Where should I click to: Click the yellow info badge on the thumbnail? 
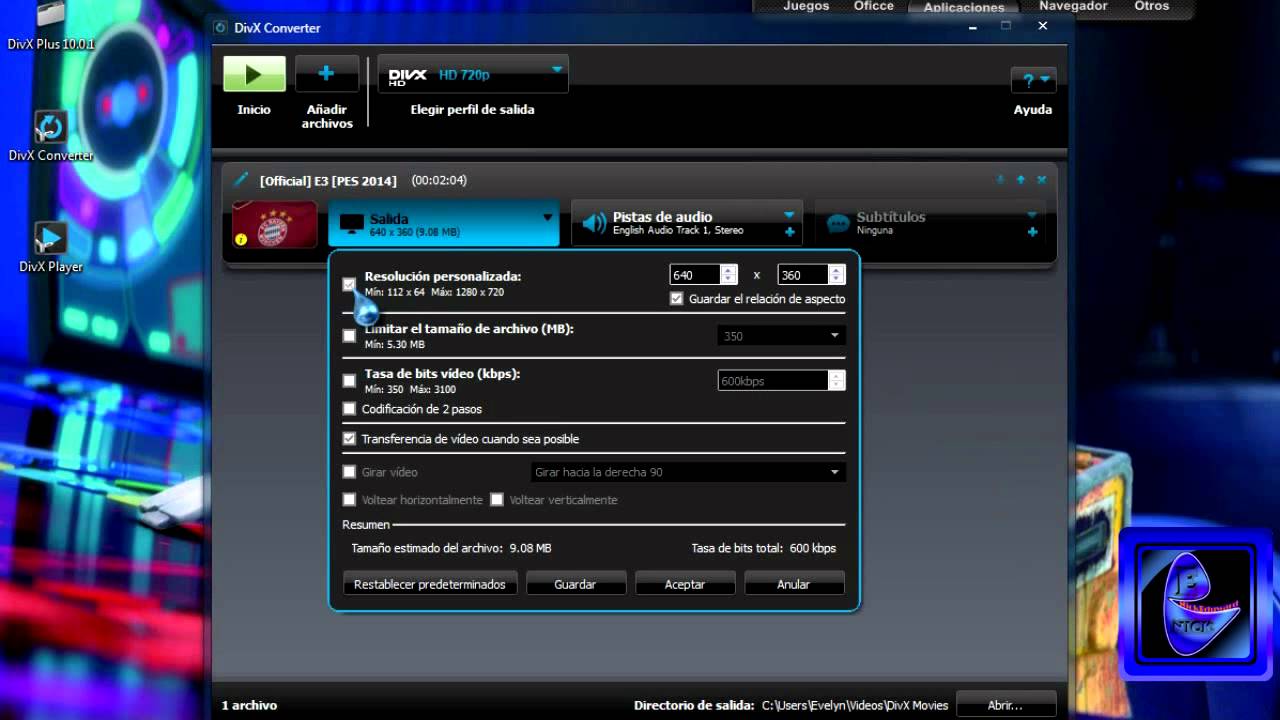tap(240, 239)
